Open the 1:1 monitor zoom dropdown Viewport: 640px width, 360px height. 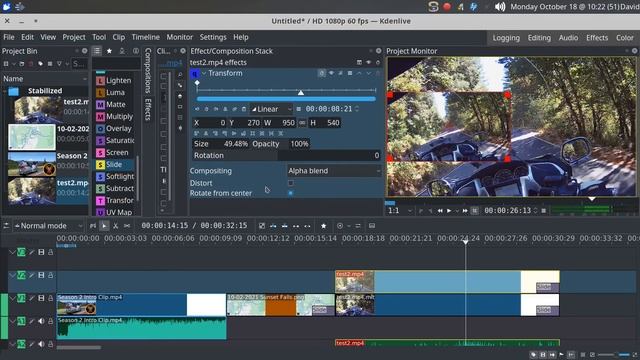pyautogui.click(x=400, y=211)
